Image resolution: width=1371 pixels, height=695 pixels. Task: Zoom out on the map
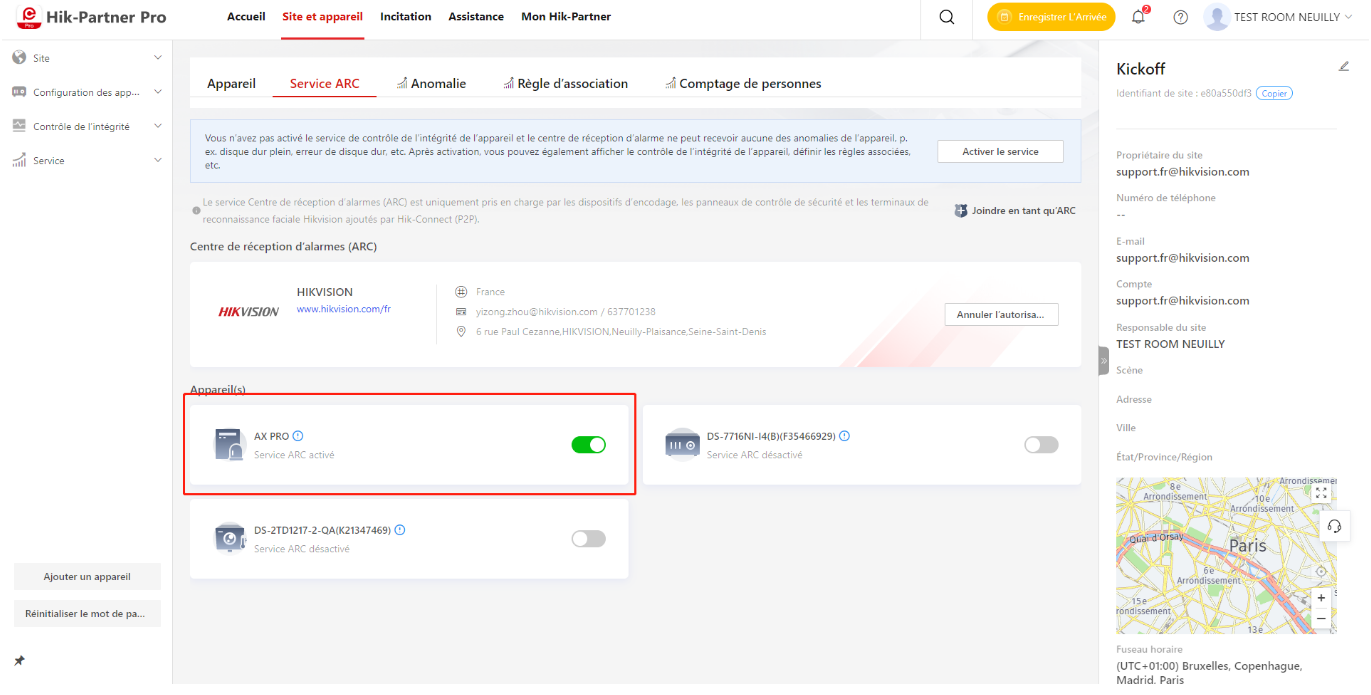[1321, 619]
